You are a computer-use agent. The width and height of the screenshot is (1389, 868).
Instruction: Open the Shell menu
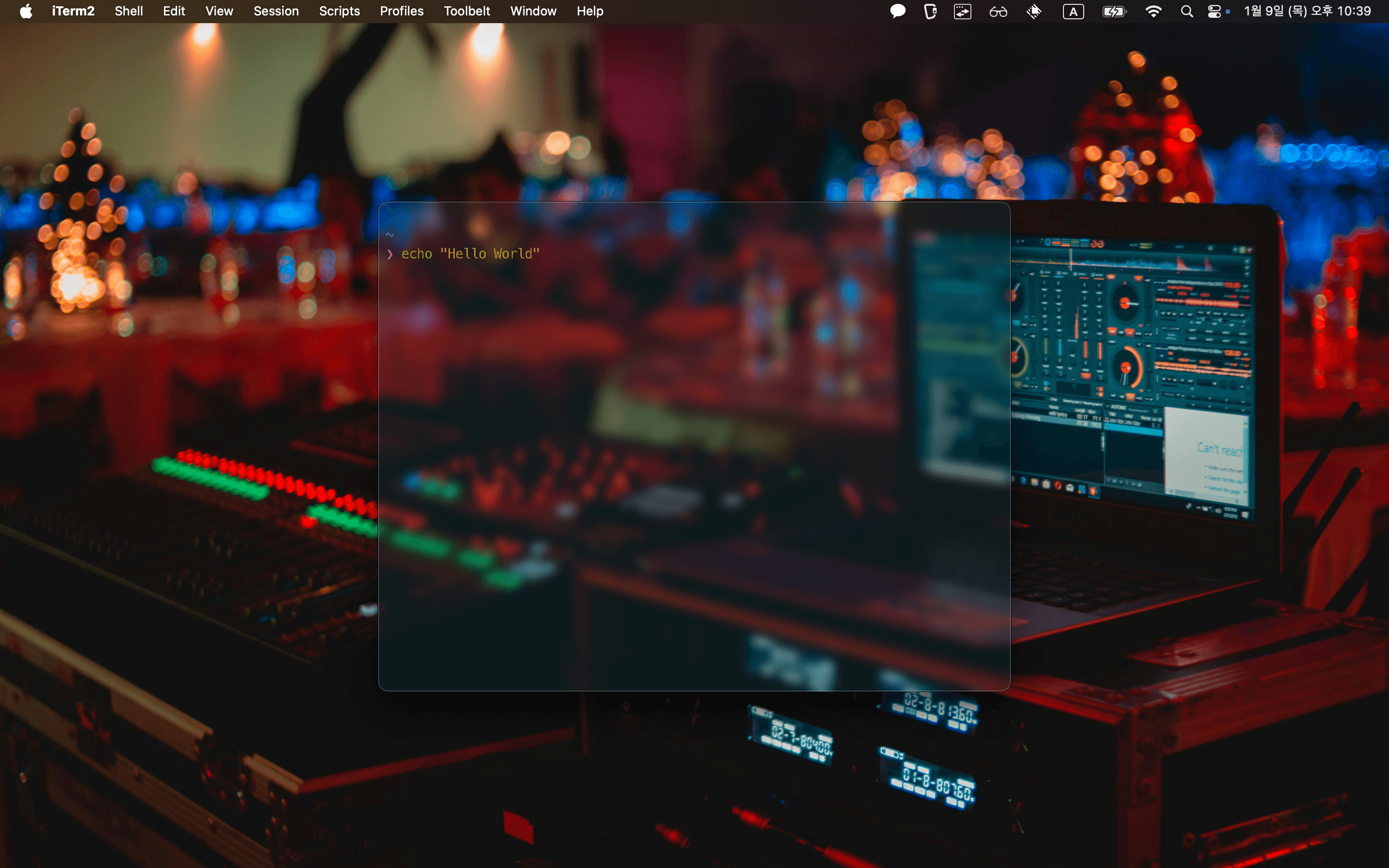129,12
